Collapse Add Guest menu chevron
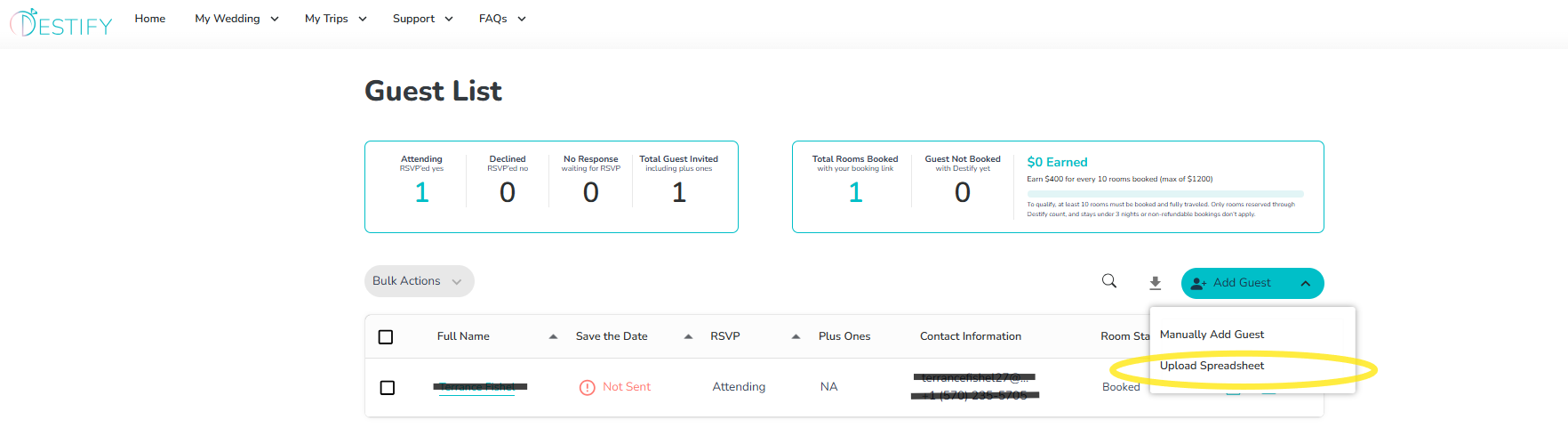This screenshot has width=1568, height=436. click(1305, 283)
